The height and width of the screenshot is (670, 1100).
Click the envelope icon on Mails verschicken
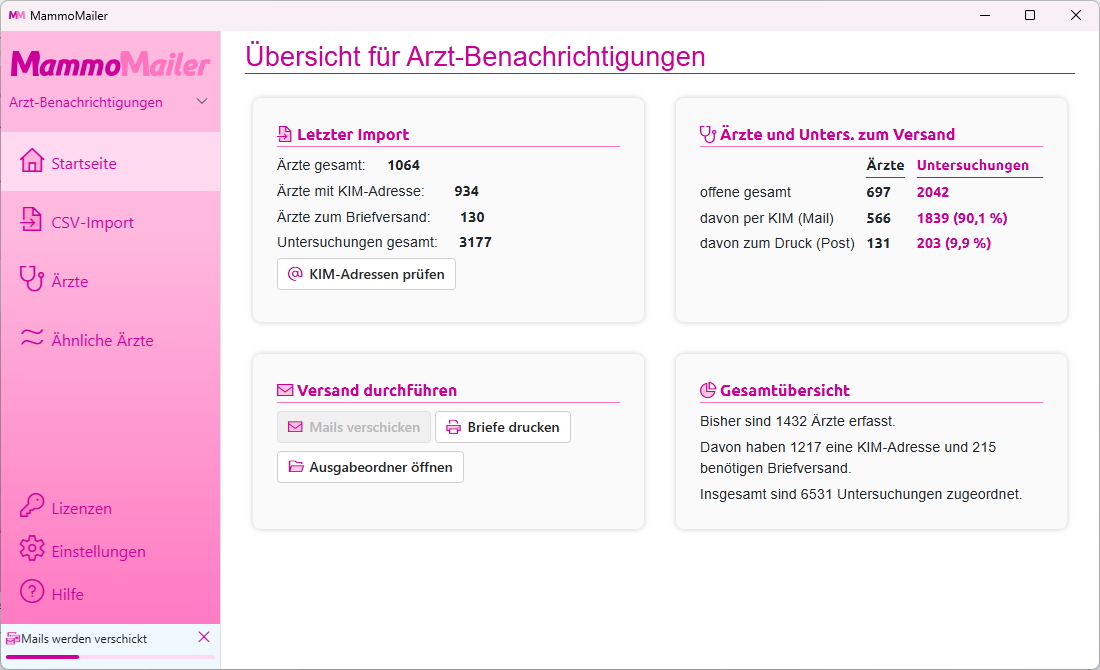[295, 427]
